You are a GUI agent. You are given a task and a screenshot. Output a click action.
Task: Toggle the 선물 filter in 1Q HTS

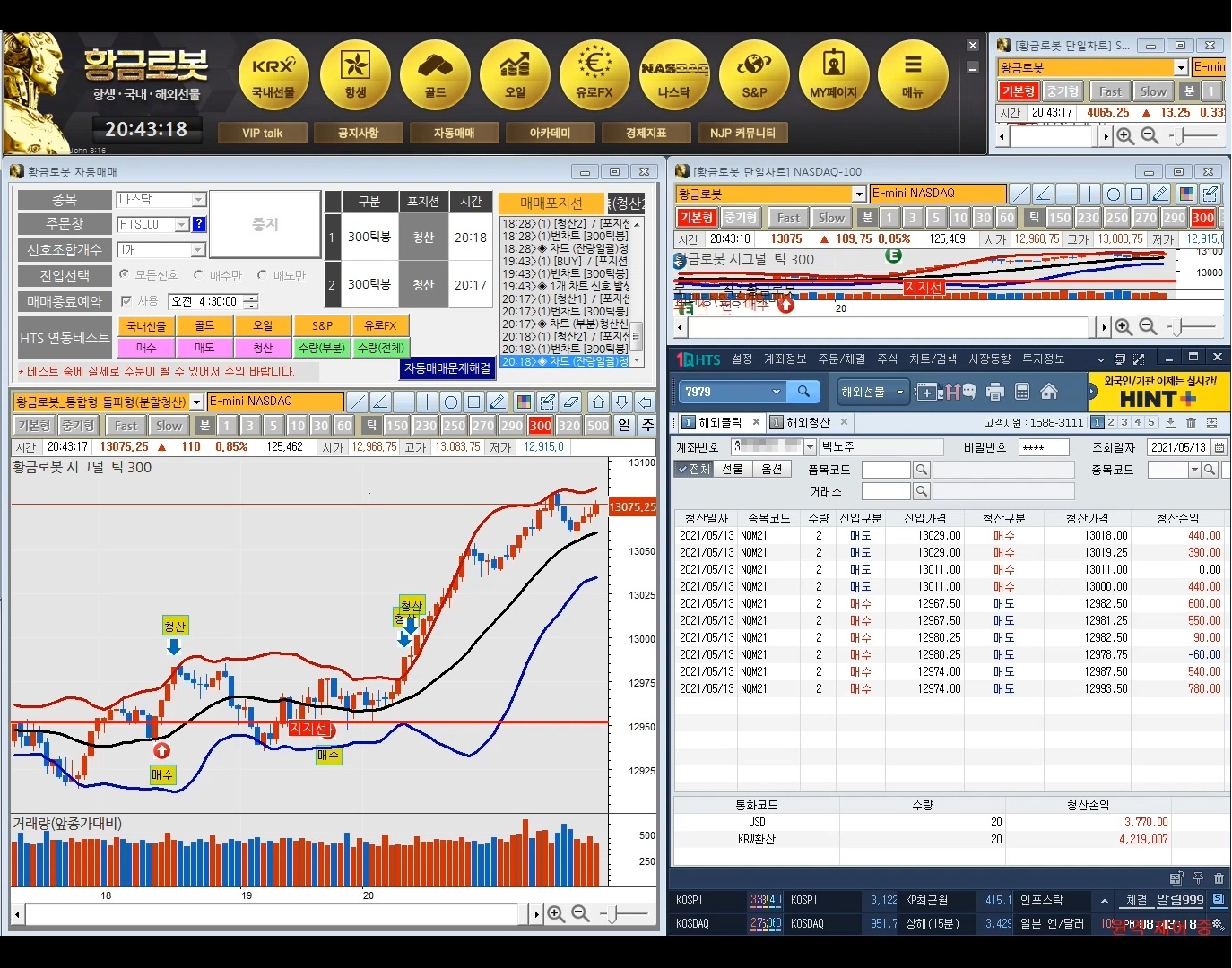(733, 469)
